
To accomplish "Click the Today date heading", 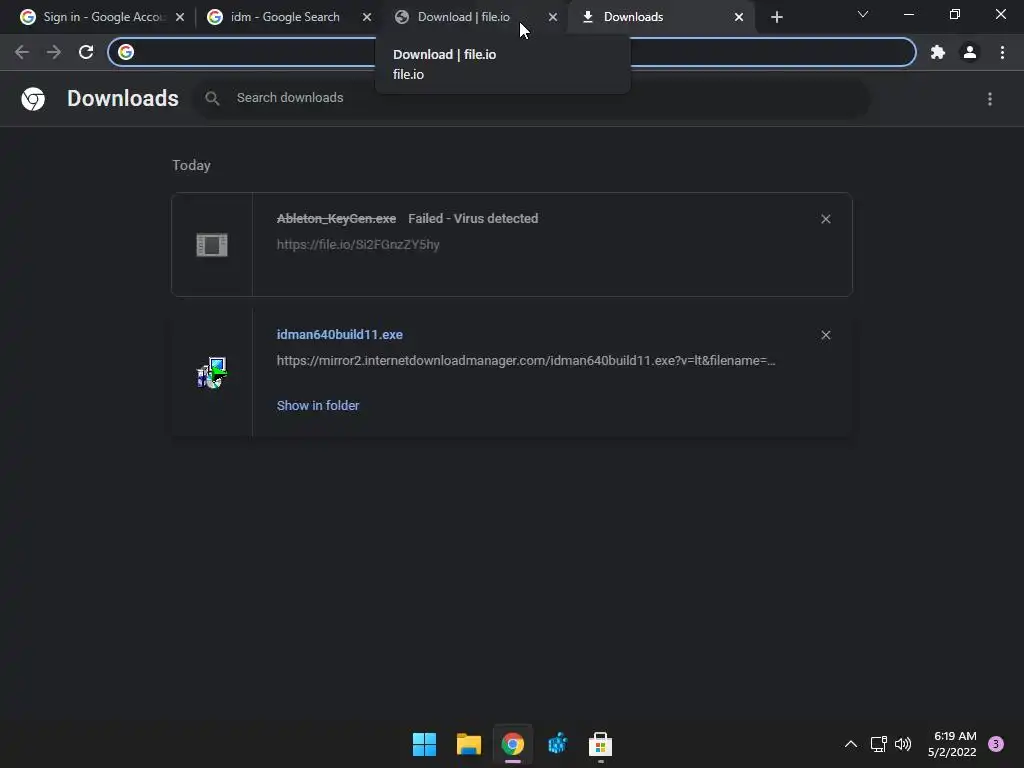I will click(191, 165).
